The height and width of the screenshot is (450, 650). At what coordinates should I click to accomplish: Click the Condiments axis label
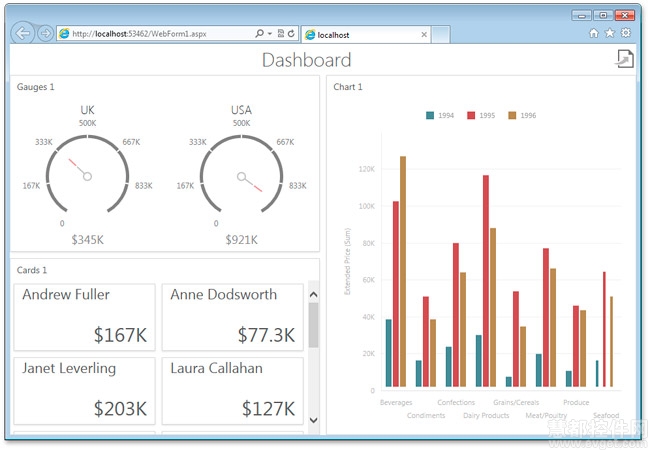point(426,415)
